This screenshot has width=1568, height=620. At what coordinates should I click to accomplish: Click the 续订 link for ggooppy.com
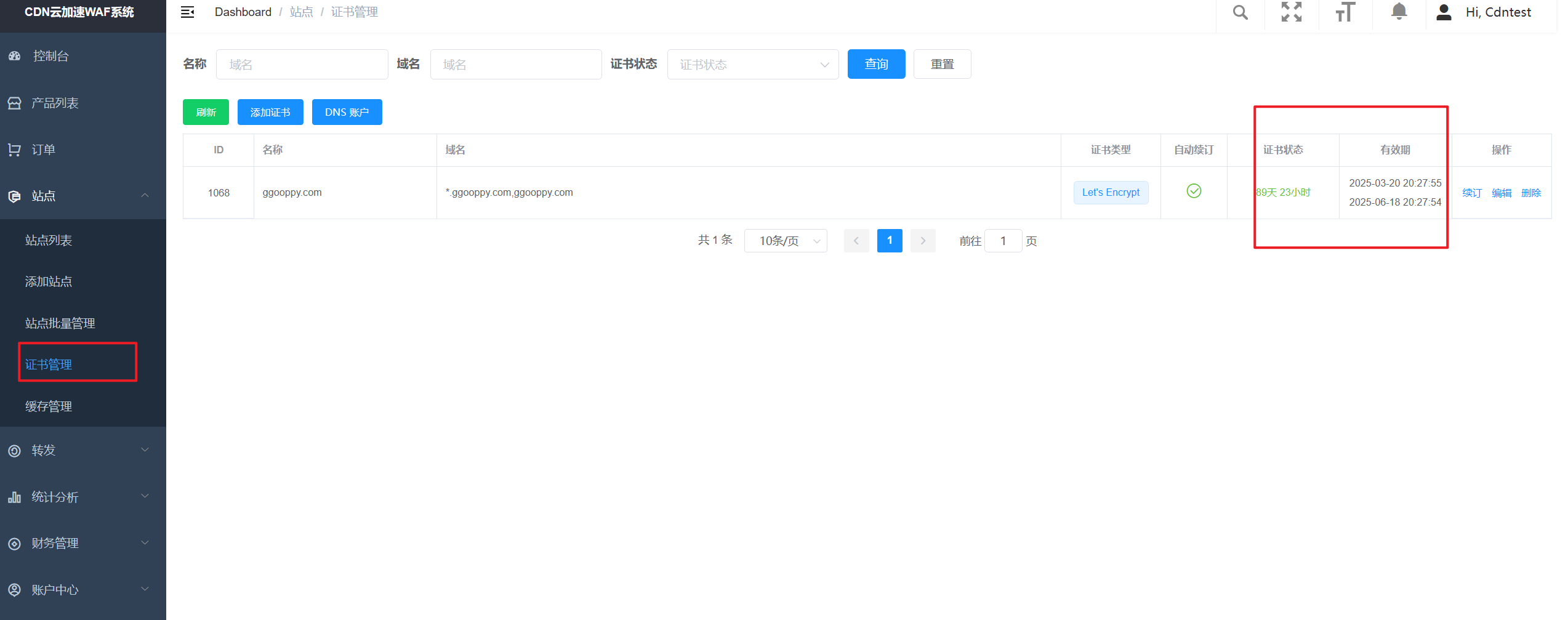1471,193
